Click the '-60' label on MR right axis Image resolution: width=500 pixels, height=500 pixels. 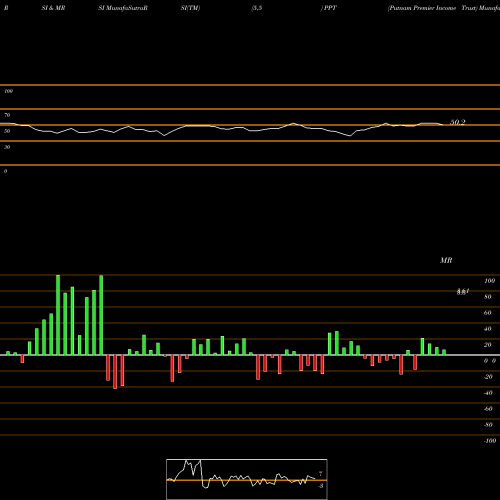pos(488,409)
